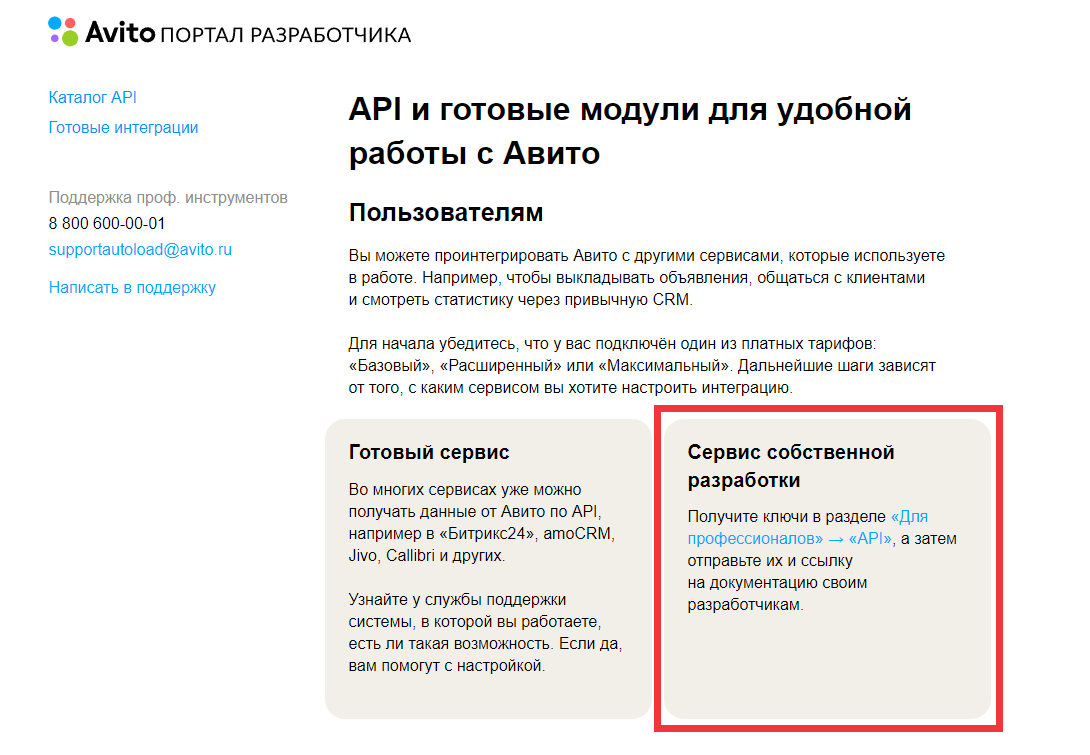Click the paragraph starting with Вы можете проинтегрировать
Image resolution: width=1090 pixels, height=755 pixels.
click(x=646, y=277)
